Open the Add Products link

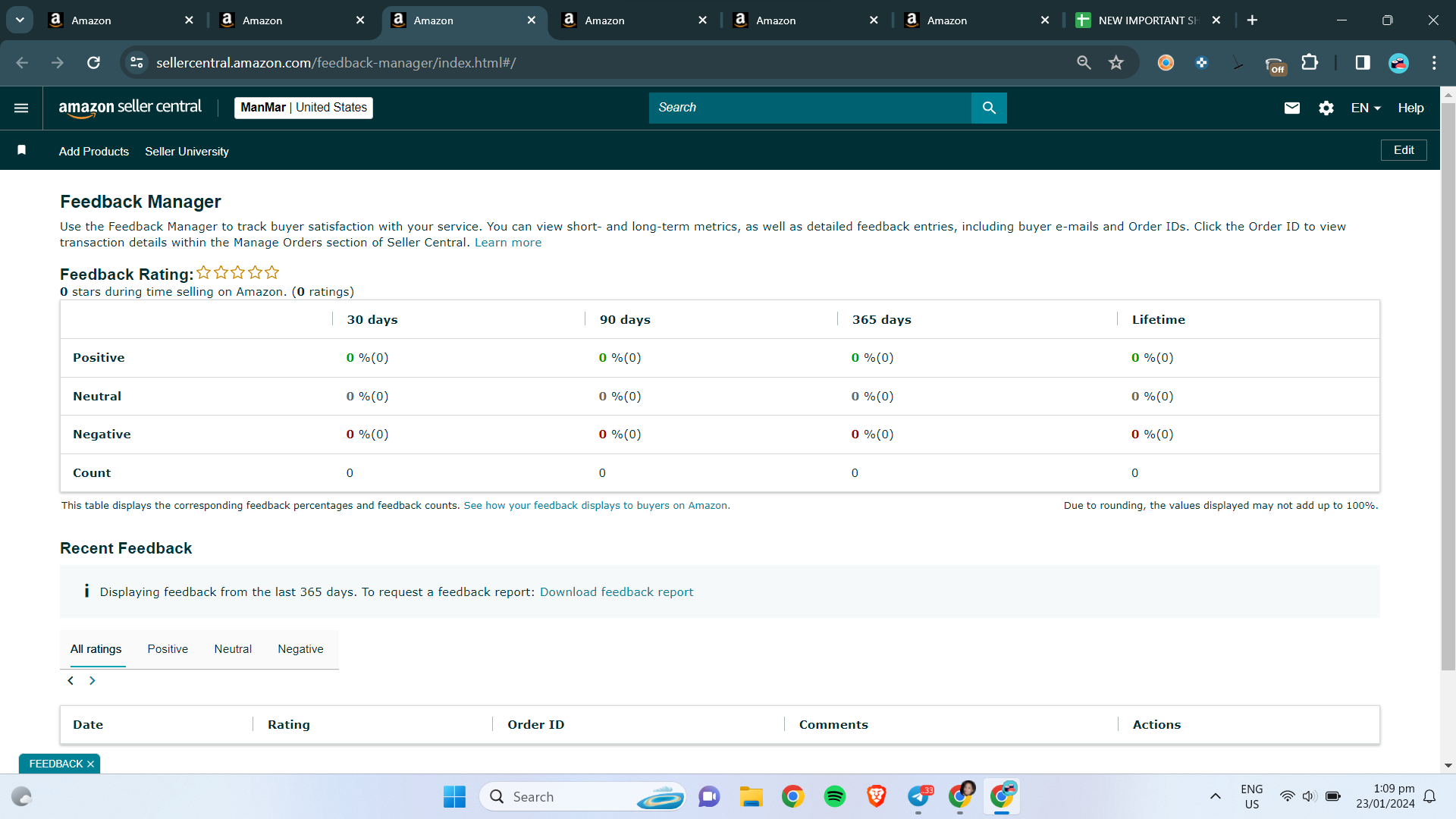94,152
